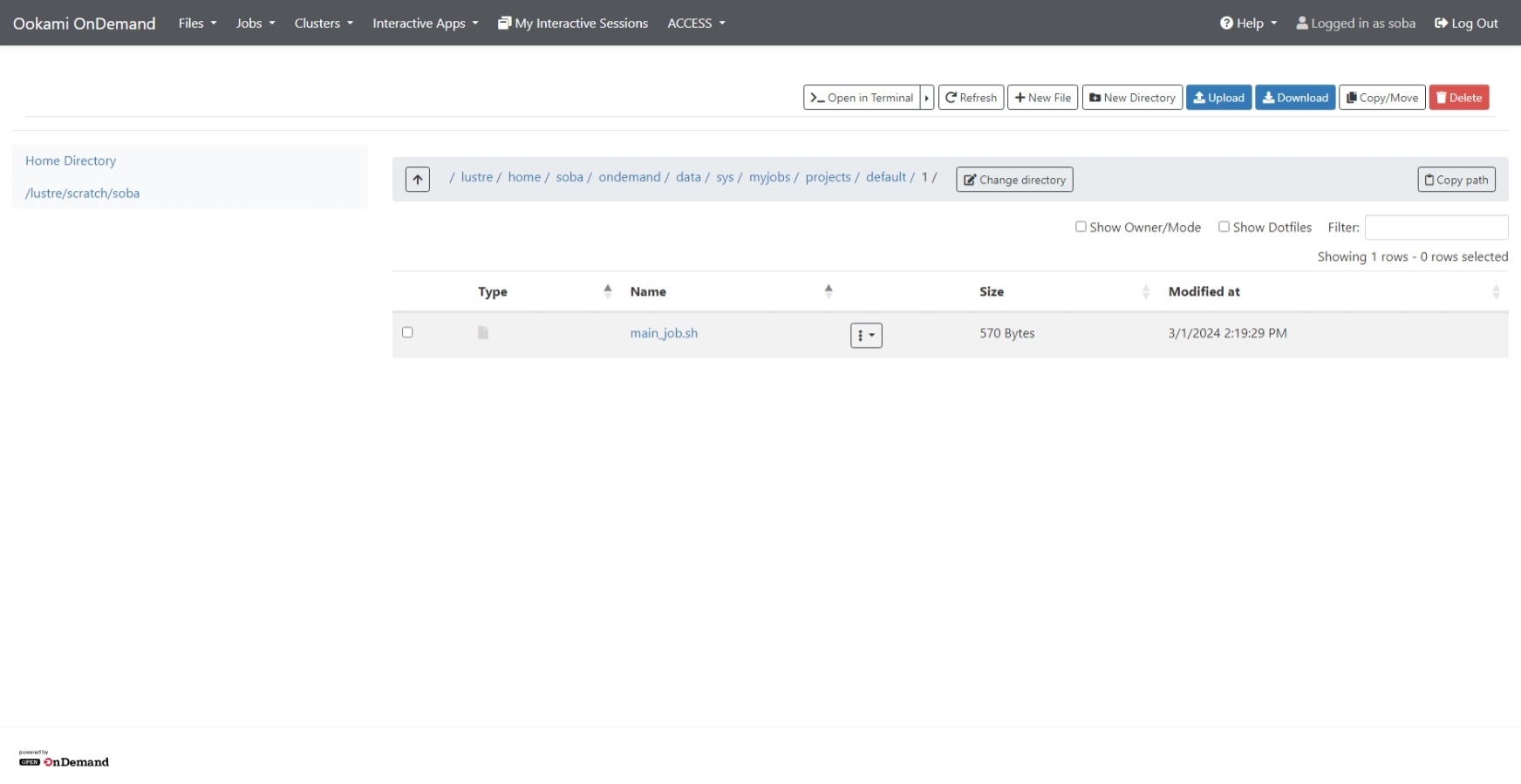Click the Upload button
The width and height of the screenshot is (1521, 784).
point(1218,98)
